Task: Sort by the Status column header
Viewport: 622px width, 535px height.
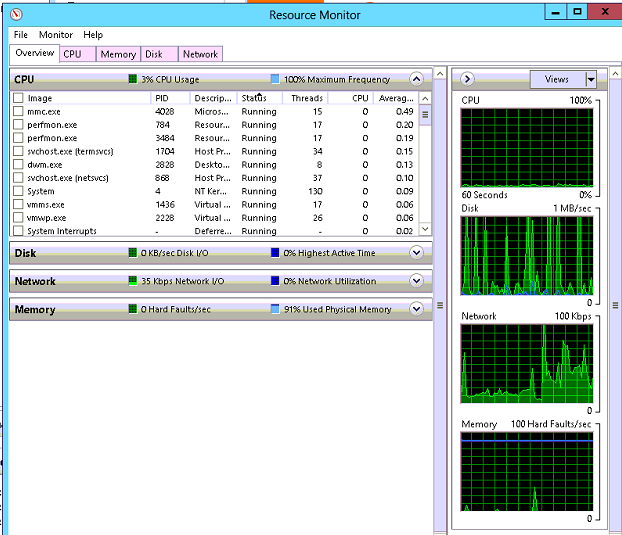Action: pos(259,98)
